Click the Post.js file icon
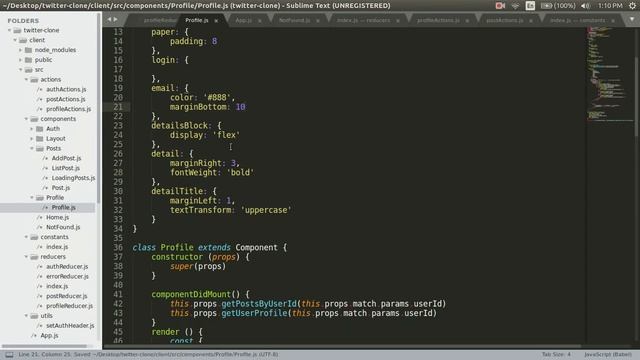 click(45, 188)
